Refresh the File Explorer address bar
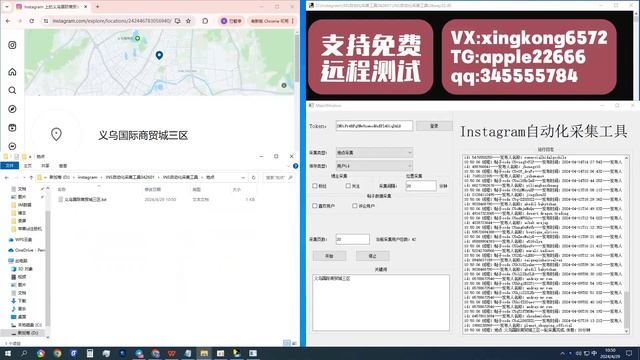640x360 pixels. point(253,178)
